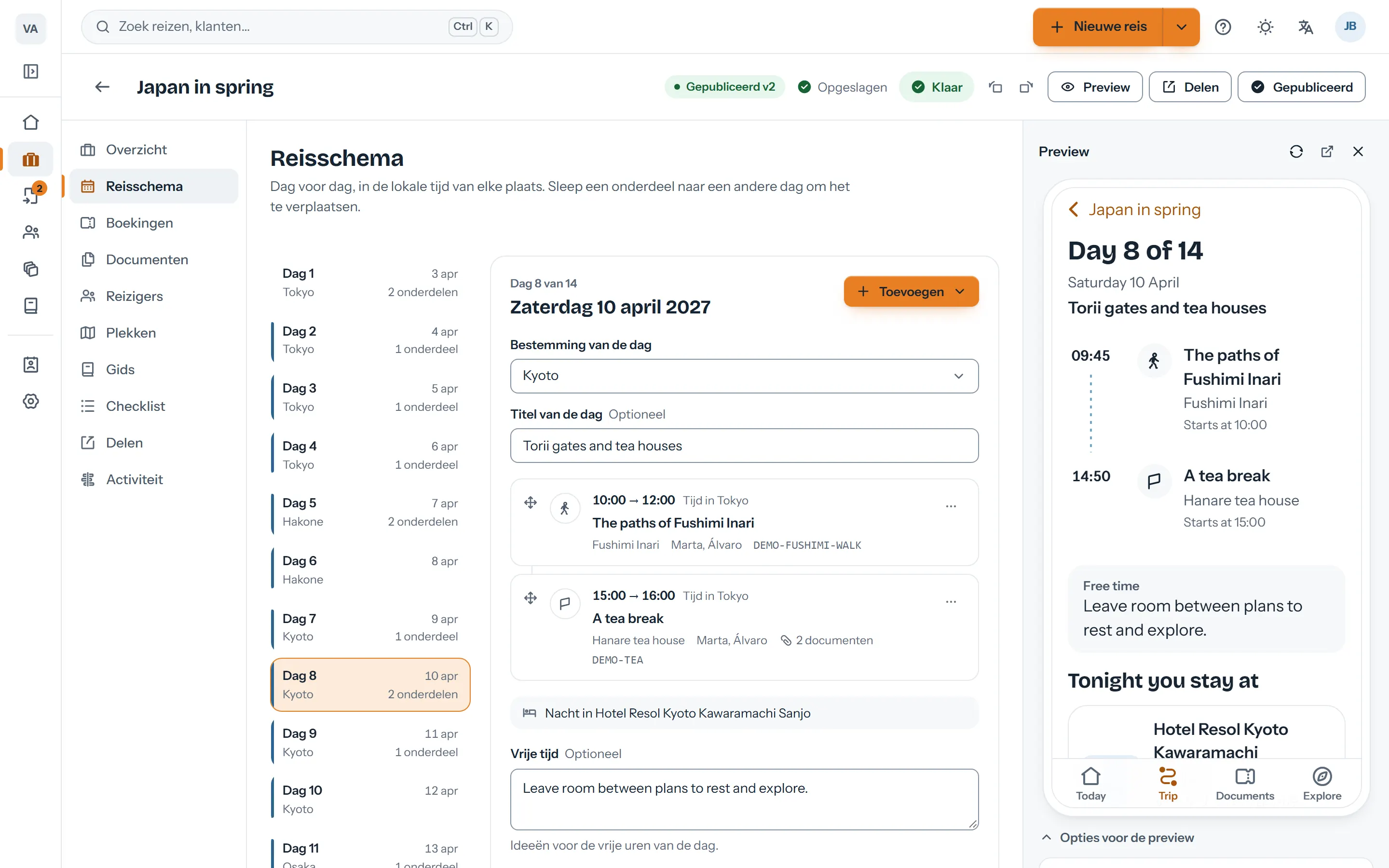Open the language translate icon

[1306, 27]
